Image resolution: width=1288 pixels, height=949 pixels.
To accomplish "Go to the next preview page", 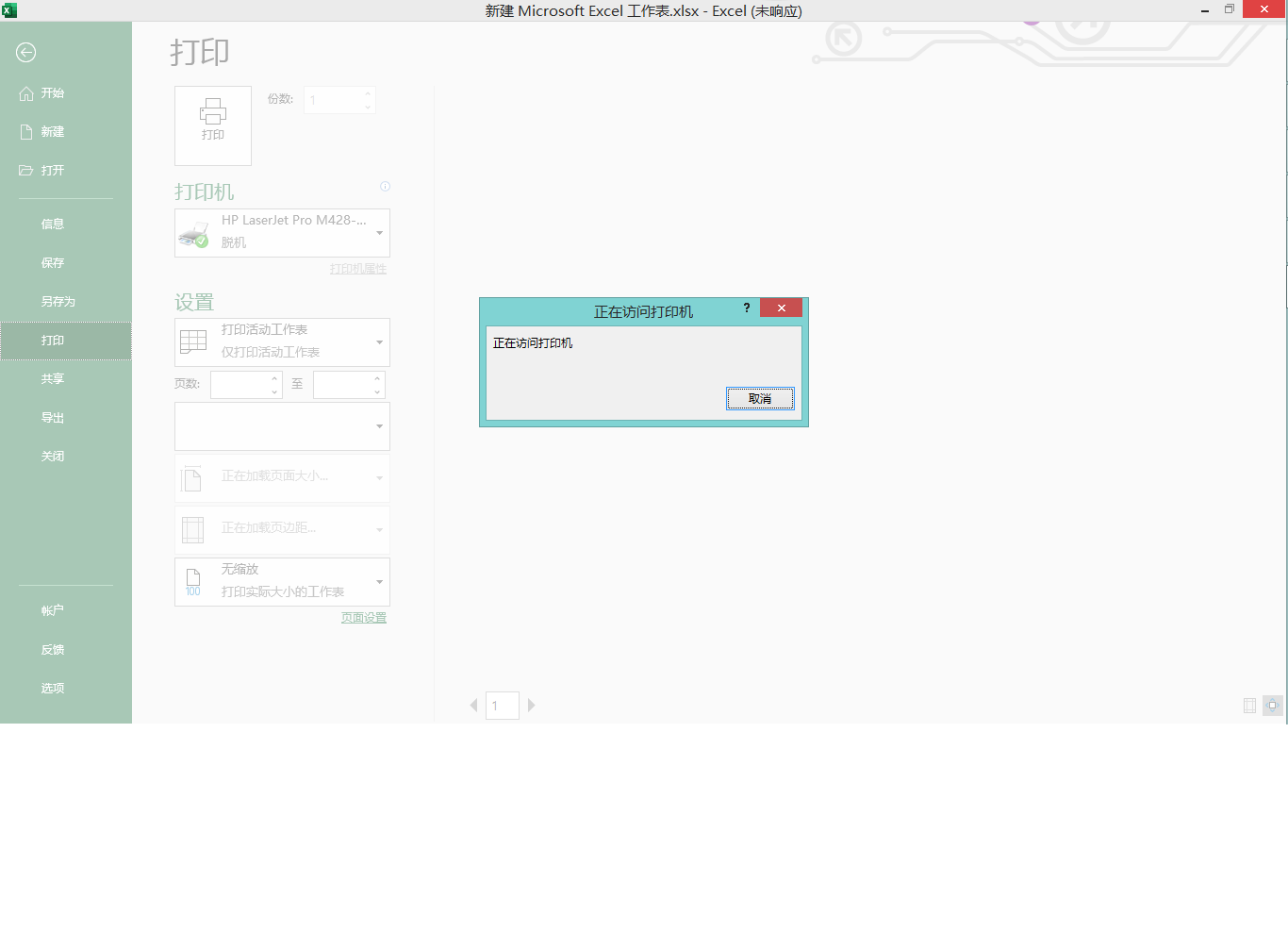I will 532,706.
